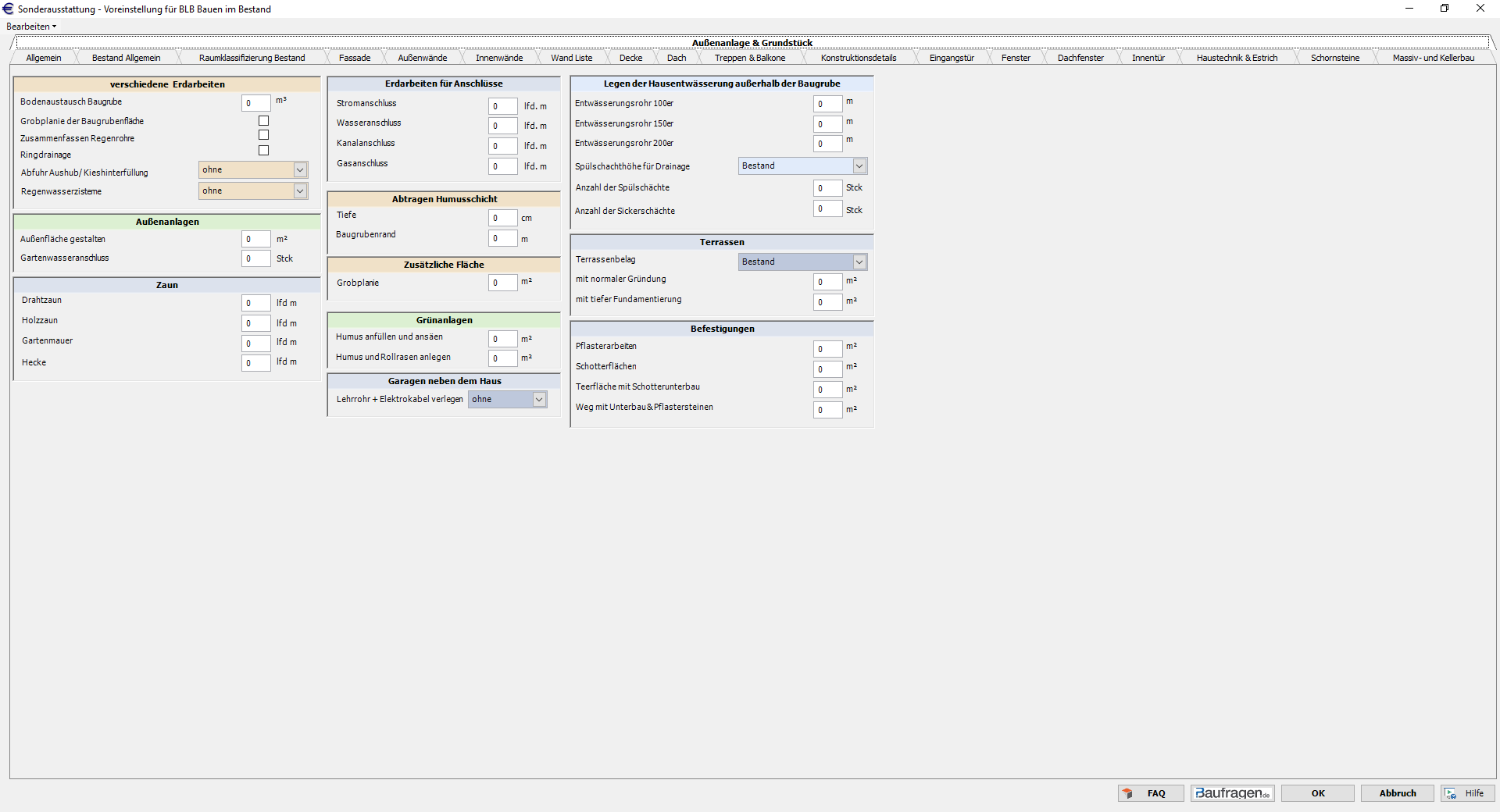Confirm with the OK button

[x=1318, y=793]
